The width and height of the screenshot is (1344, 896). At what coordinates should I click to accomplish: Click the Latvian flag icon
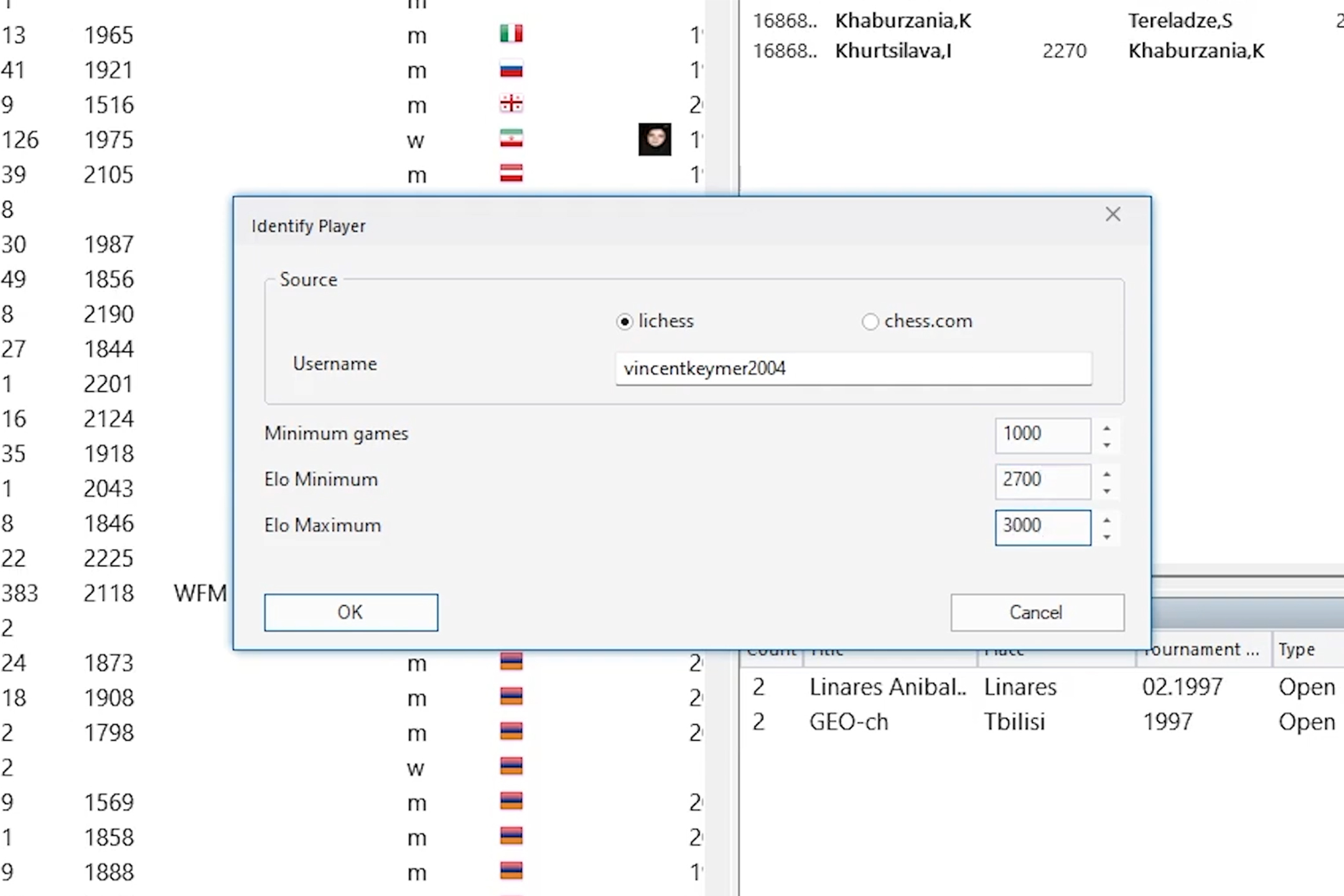click(x=510, y=174)
